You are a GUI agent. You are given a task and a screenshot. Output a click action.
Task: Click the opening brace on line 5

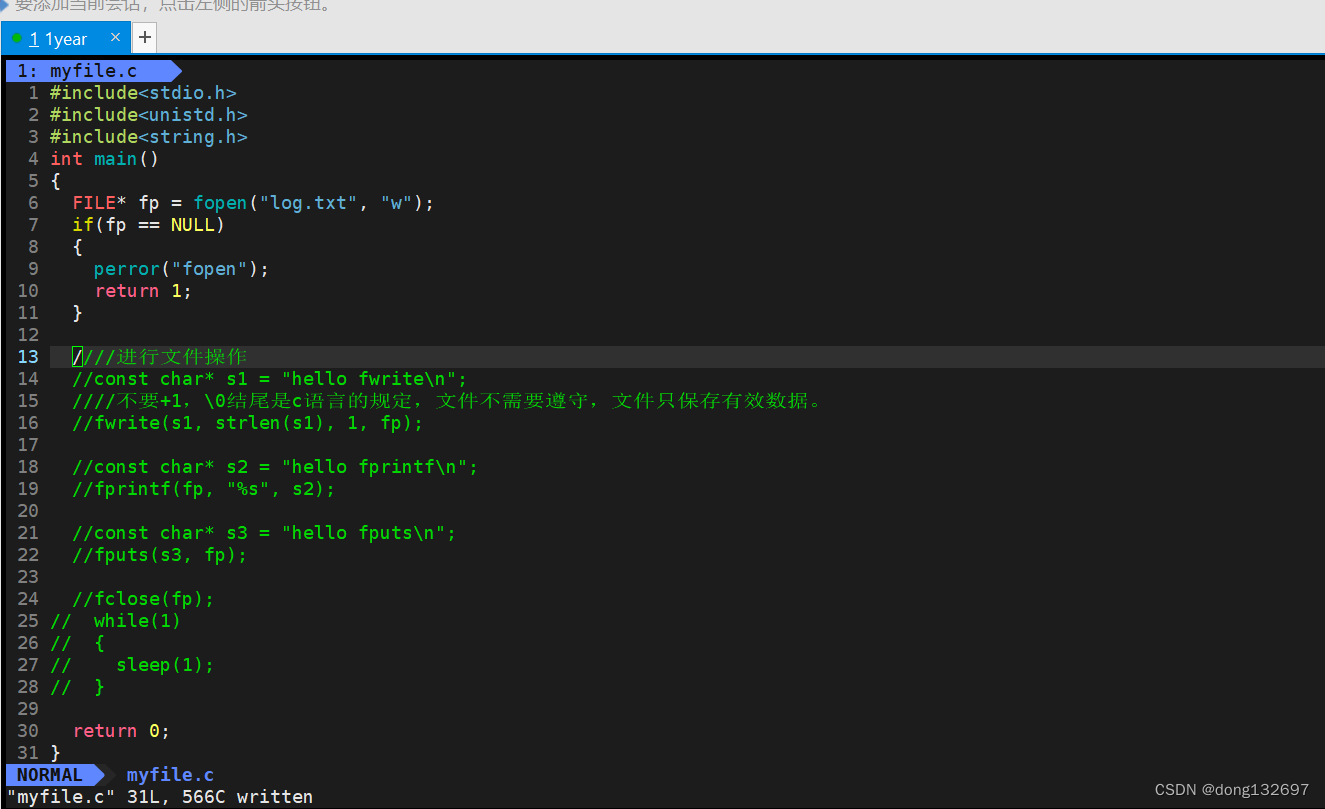coord(55,181)
